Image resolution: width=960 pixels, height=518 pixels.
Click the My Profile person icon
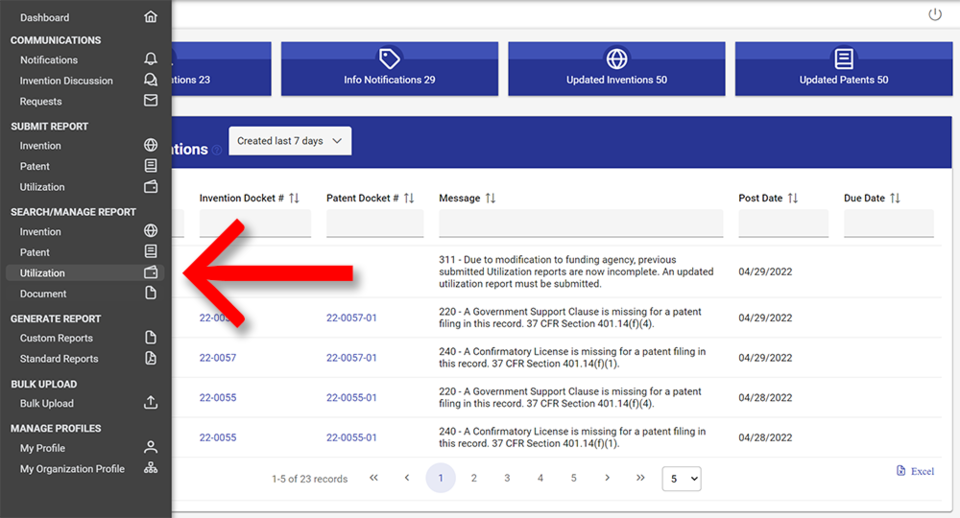(x=150, y=448)
